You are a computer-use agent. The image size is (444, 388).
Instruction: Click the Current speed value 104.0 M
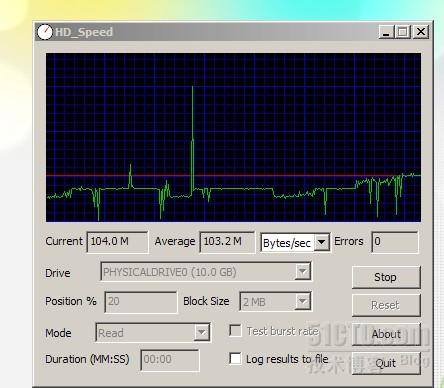click(x=117, y=242)
